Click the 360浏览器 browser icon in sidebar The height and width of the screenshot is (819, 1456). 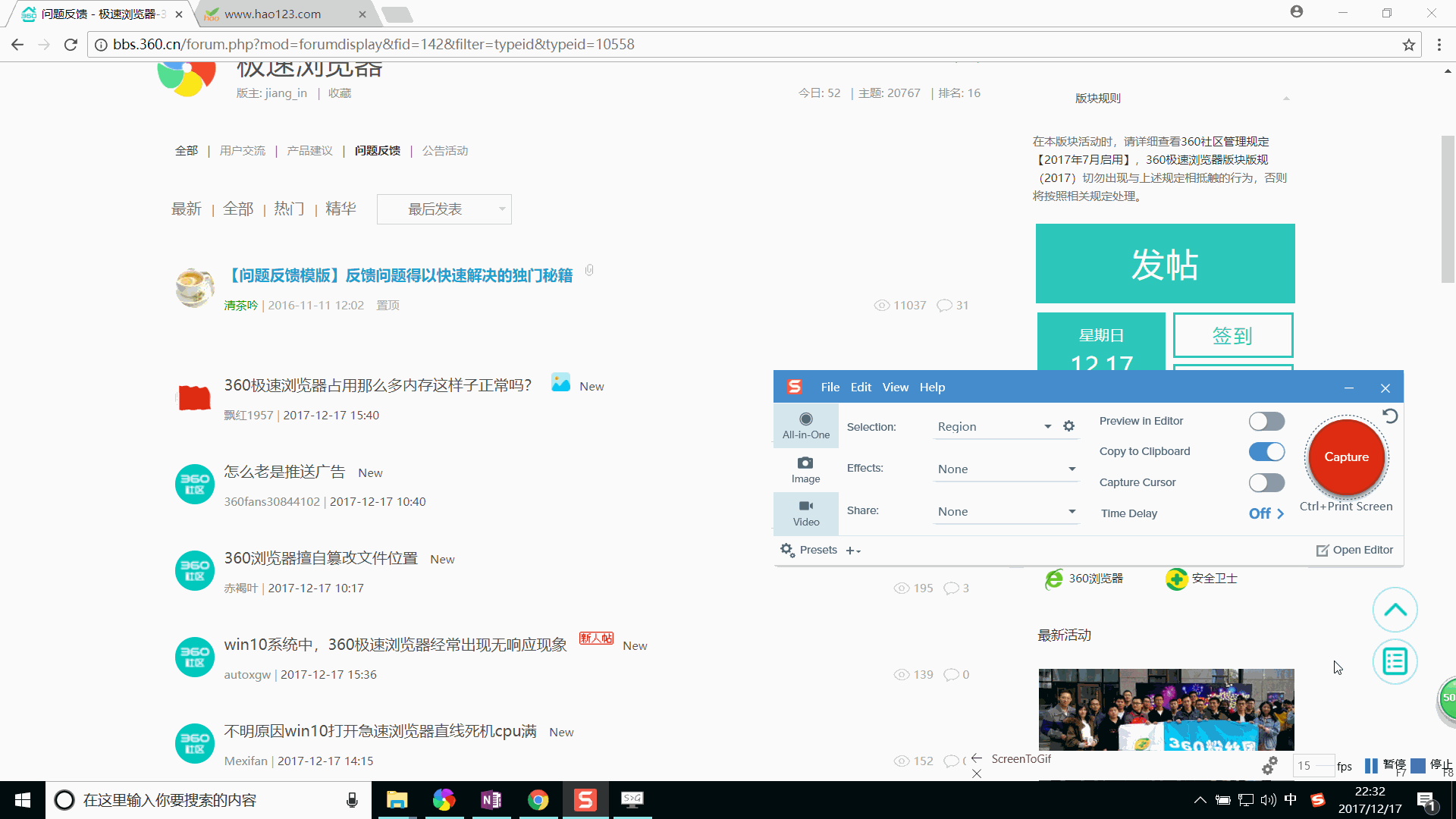(1053, 579)
